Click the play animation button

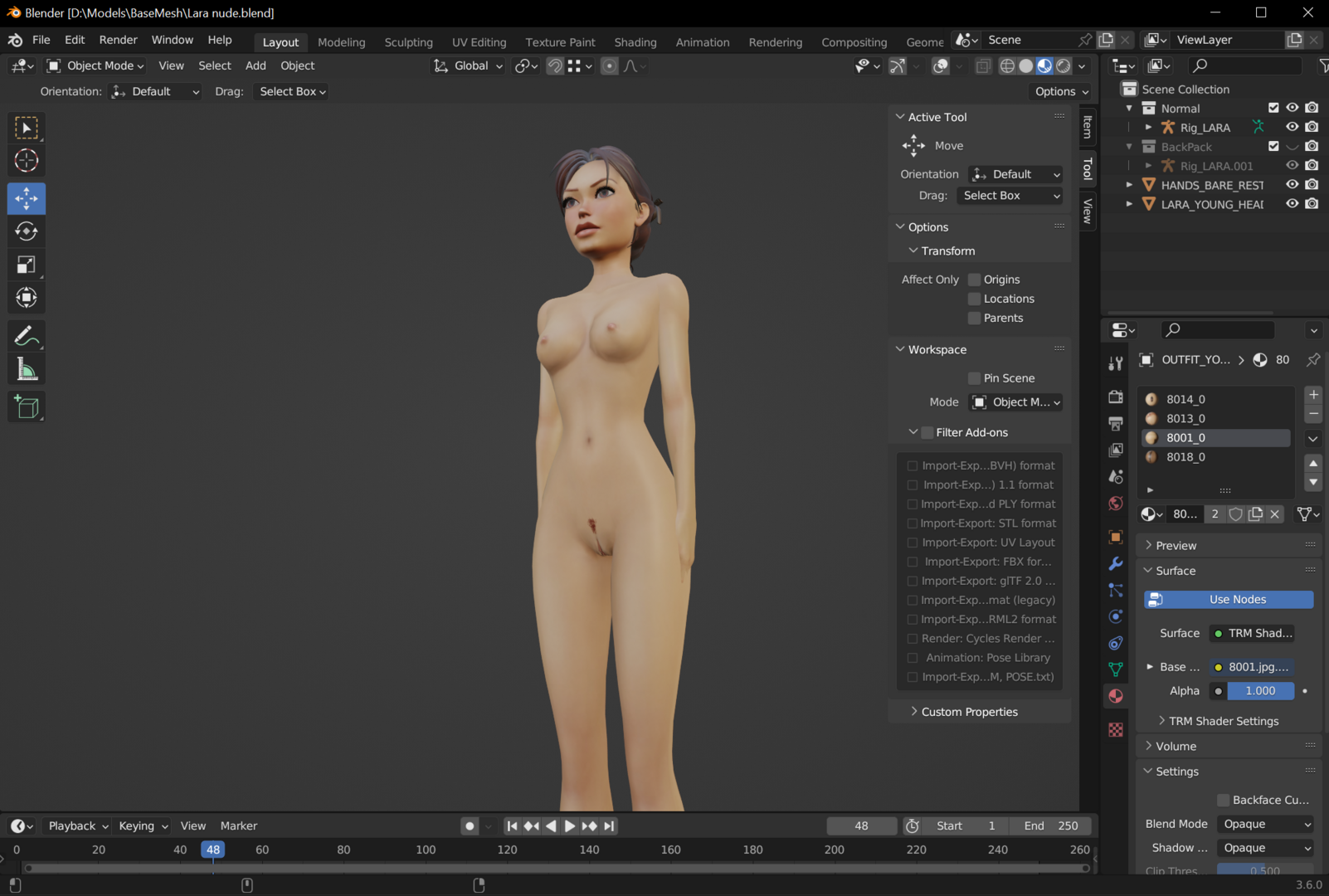569,826
